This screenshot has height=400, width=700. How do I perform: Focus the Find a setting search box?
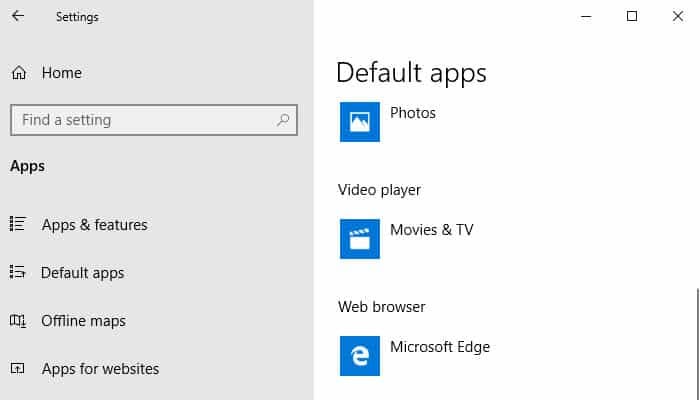154,120
